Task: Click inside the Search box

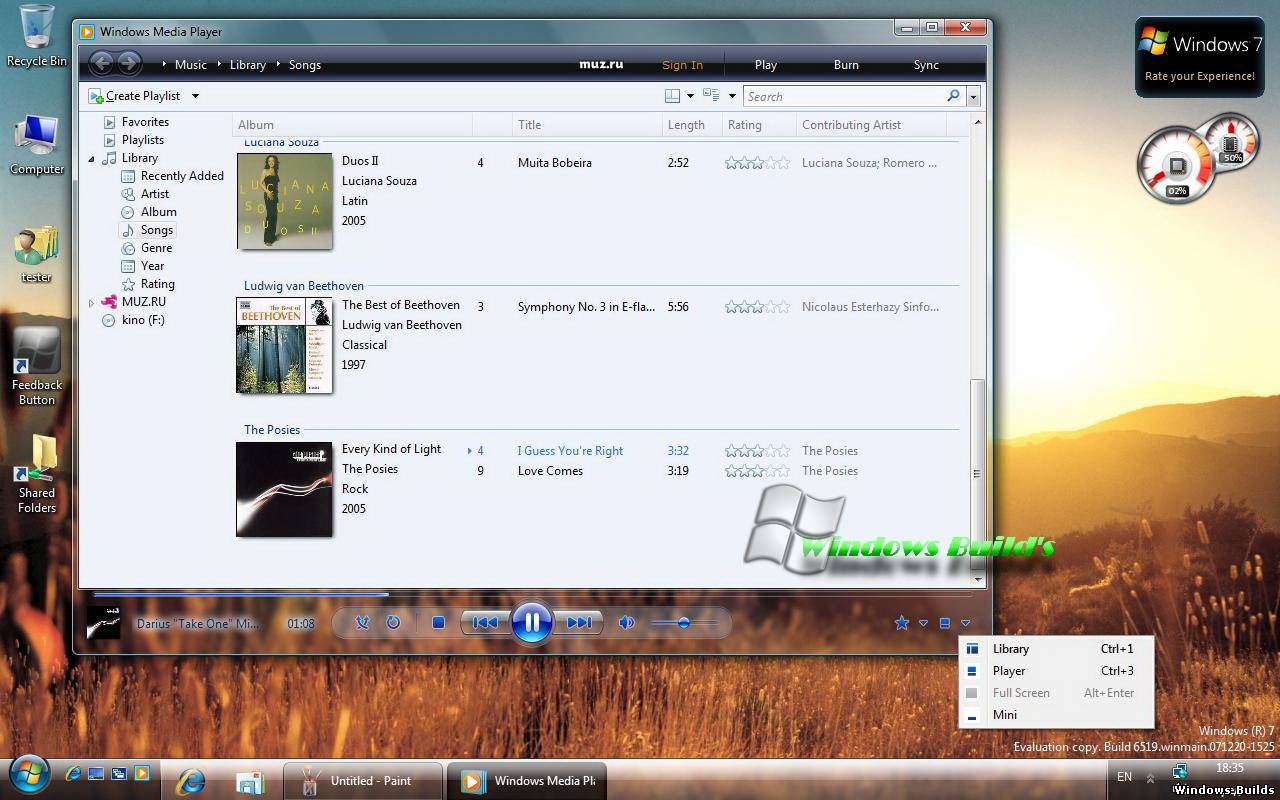Action: coord(843,96)
